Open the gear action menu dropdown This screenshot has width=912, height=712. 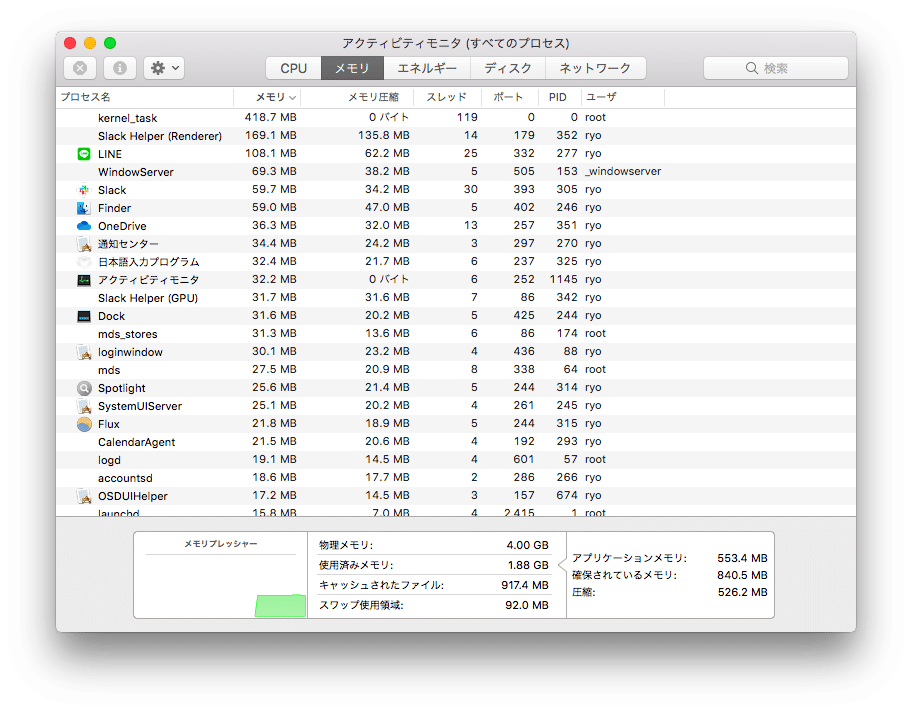click(165, 68)
